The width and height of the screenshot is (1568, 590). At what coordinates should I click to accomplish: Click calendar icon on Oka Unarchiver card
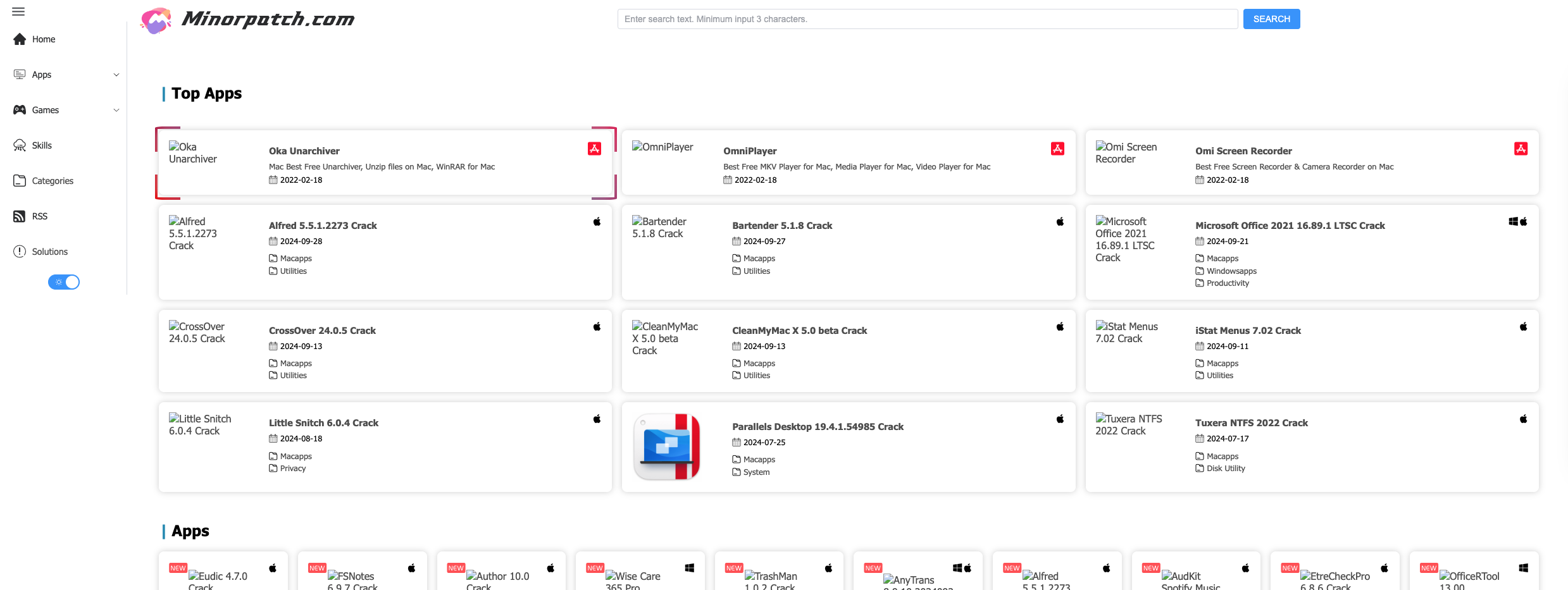click(273, 180)
